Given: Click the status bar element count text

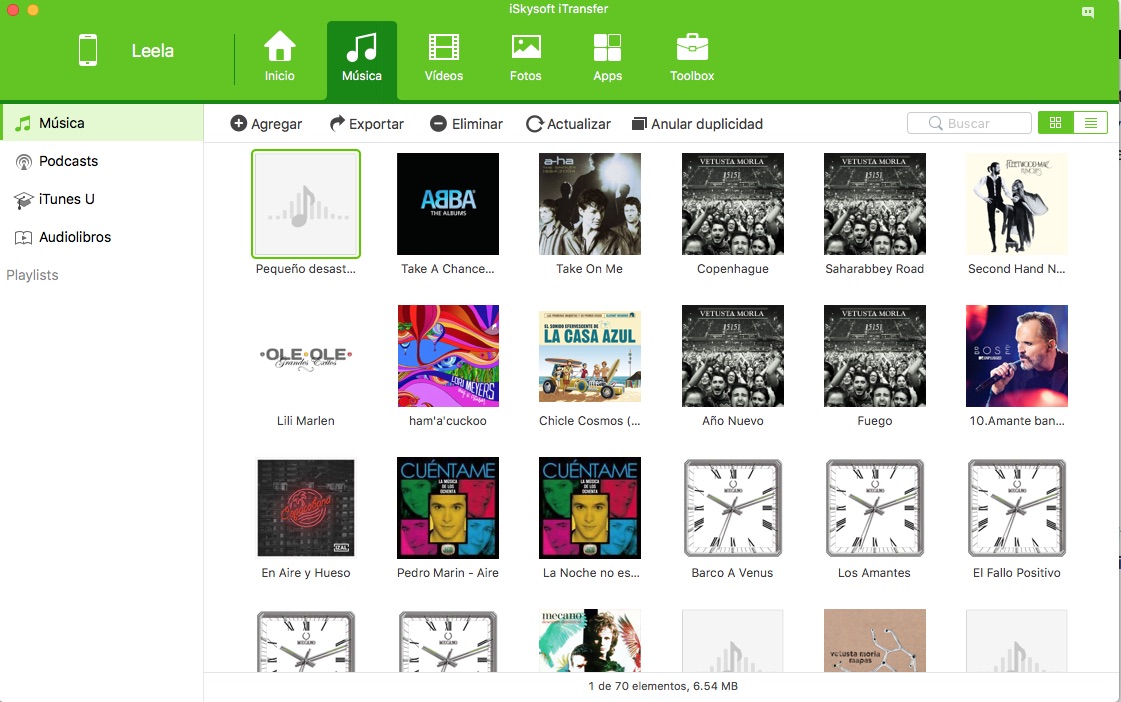Looking at the screenshot, I should tap(663, 686).
